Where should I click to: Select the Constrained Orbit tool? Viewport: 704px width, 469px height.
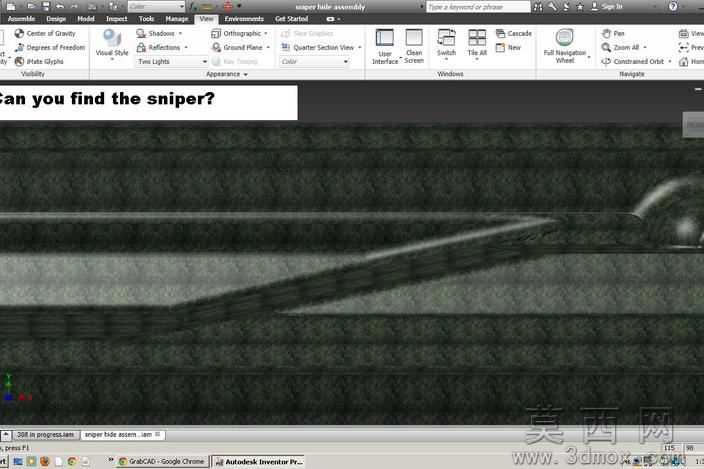633,61
